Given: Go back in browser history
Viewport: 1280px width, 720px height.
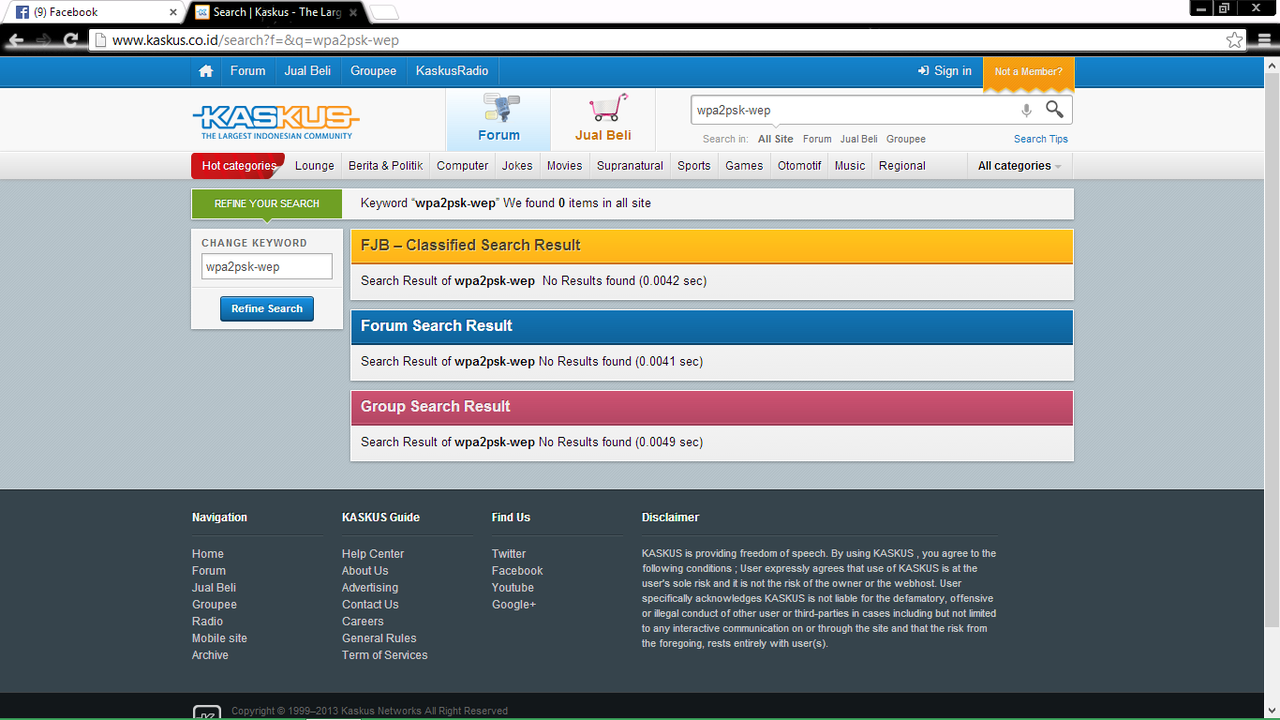Looking at the screenshot, I should pyautogui.click(x=16, y=40).
